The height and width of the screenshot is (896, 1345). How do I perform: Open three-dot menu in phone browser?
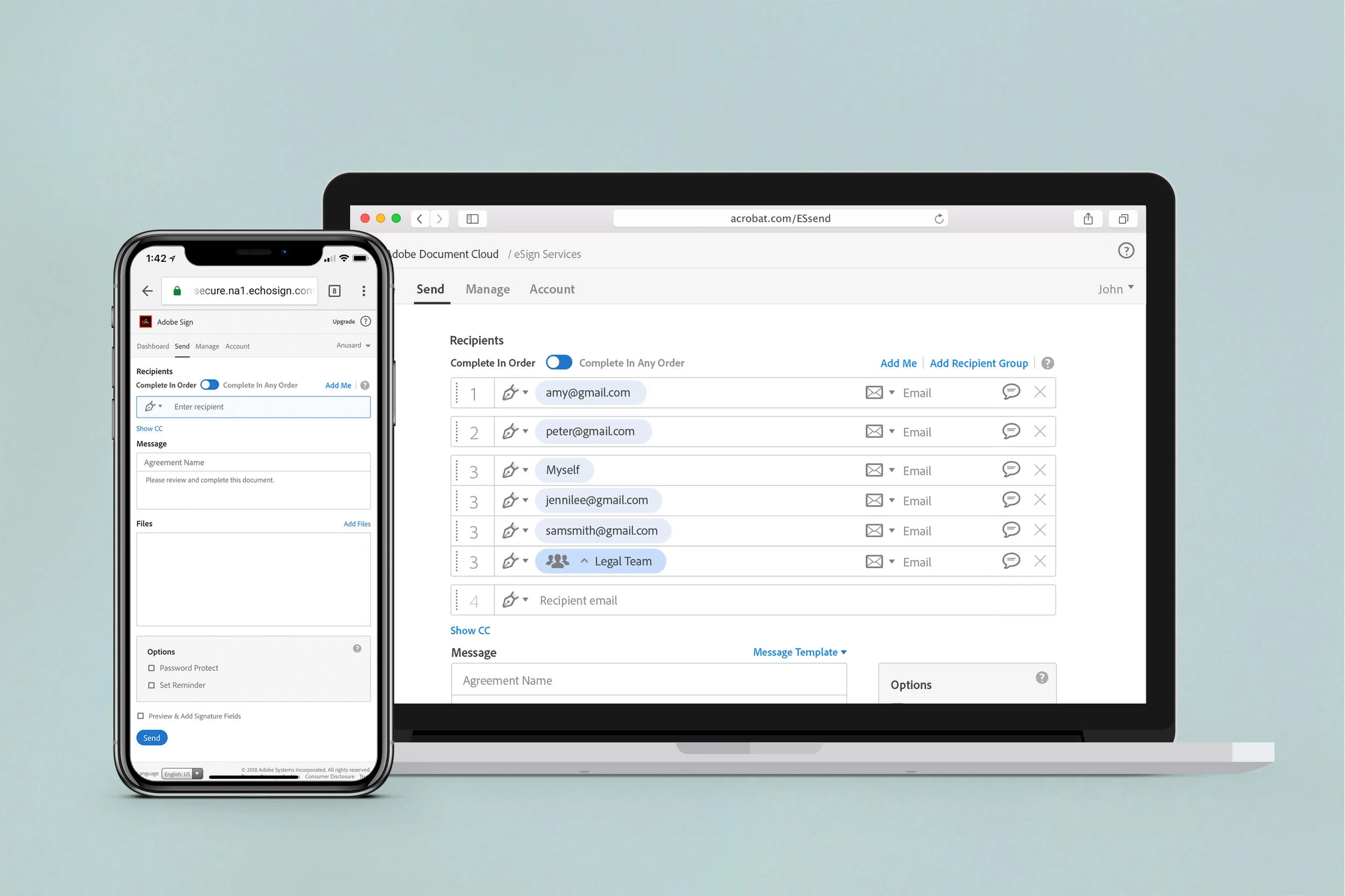click(364, 291)
